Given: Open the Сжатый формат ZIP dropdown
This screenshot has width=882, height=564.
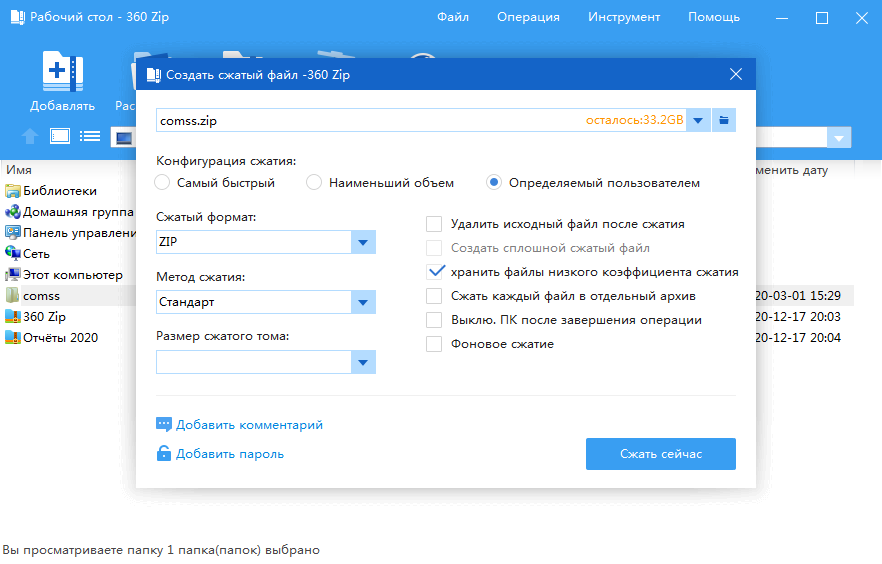Looking at the screenshot, I should [x=363, y=242].
